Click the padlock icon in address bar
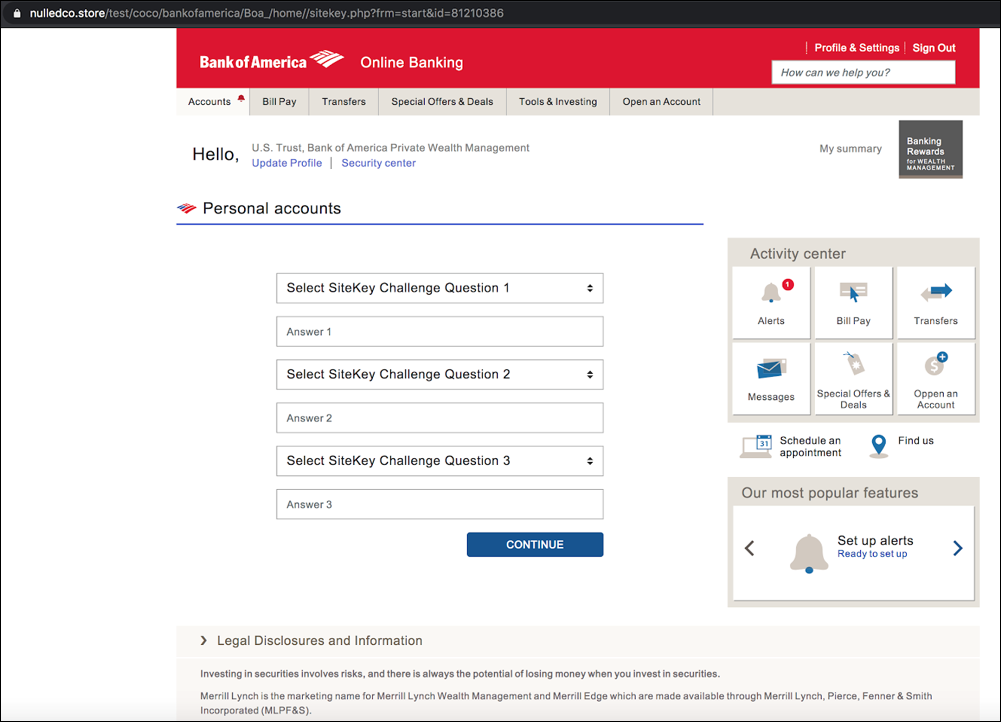This screenshot has width=1001, height=722. [17, 13]
